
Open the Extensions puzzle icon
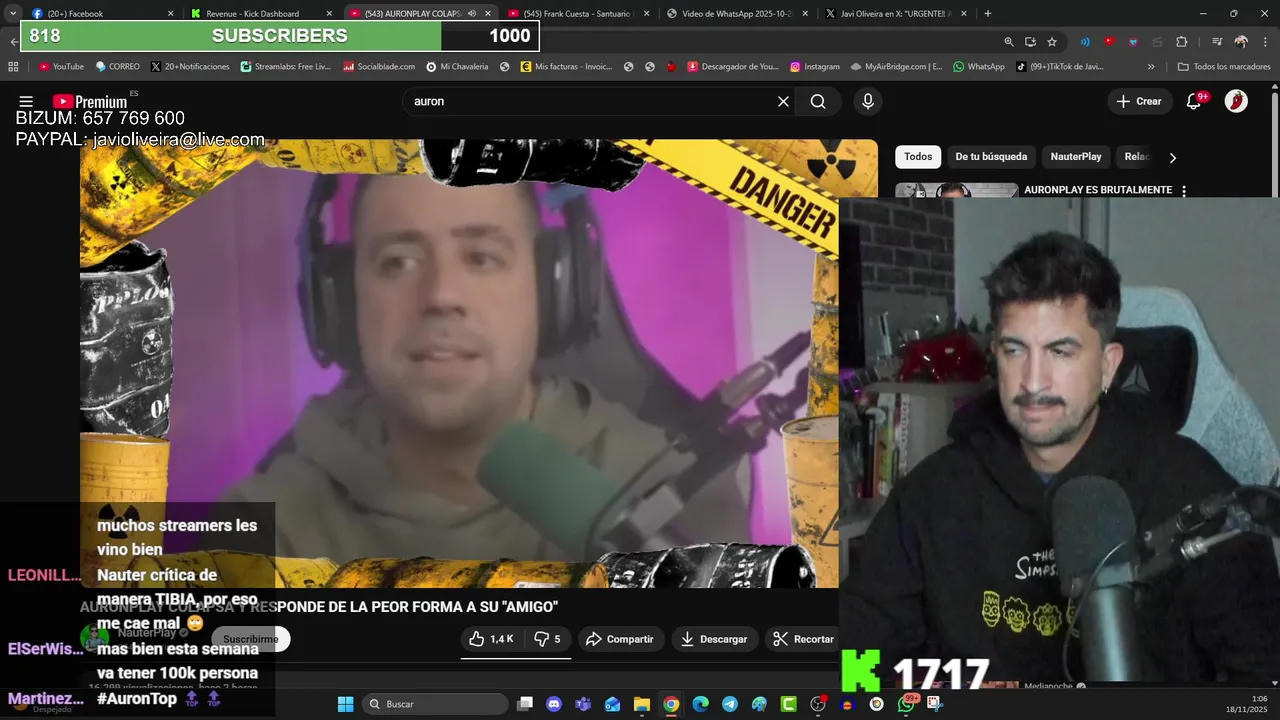[x=1181, y=42]
